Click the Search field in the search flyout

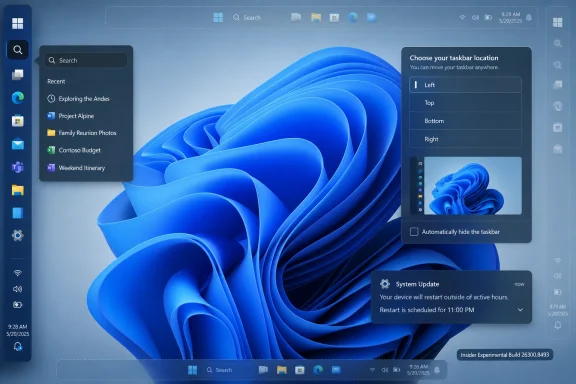click(x=86, y=60)
